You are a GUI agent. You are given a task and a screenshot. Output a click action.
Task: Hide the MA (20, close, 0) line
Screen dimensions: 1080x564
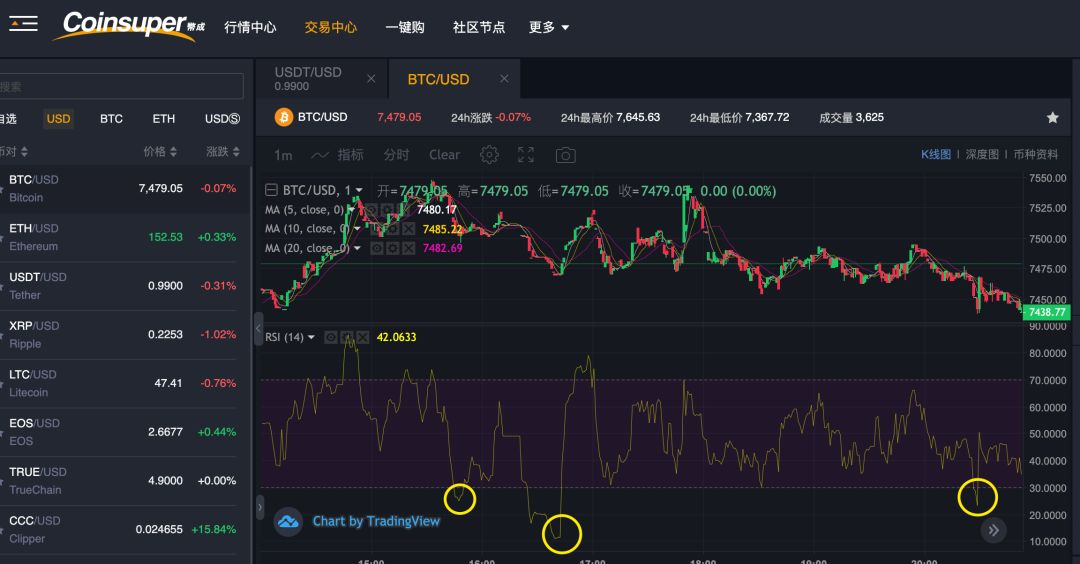(x=377, y=248)
